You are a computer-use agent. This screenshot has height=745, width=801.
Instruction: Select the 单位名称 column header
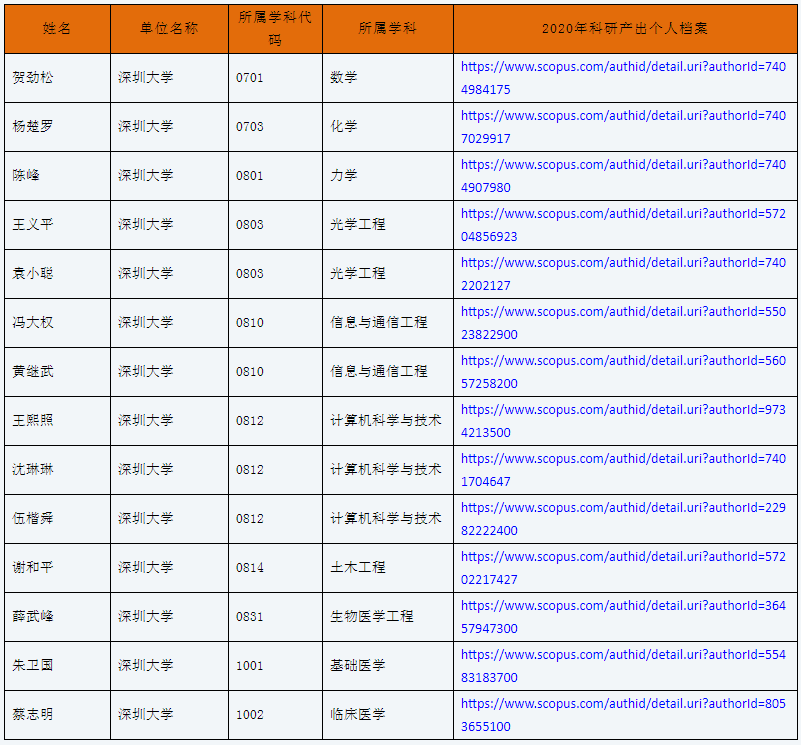point(169,29)
